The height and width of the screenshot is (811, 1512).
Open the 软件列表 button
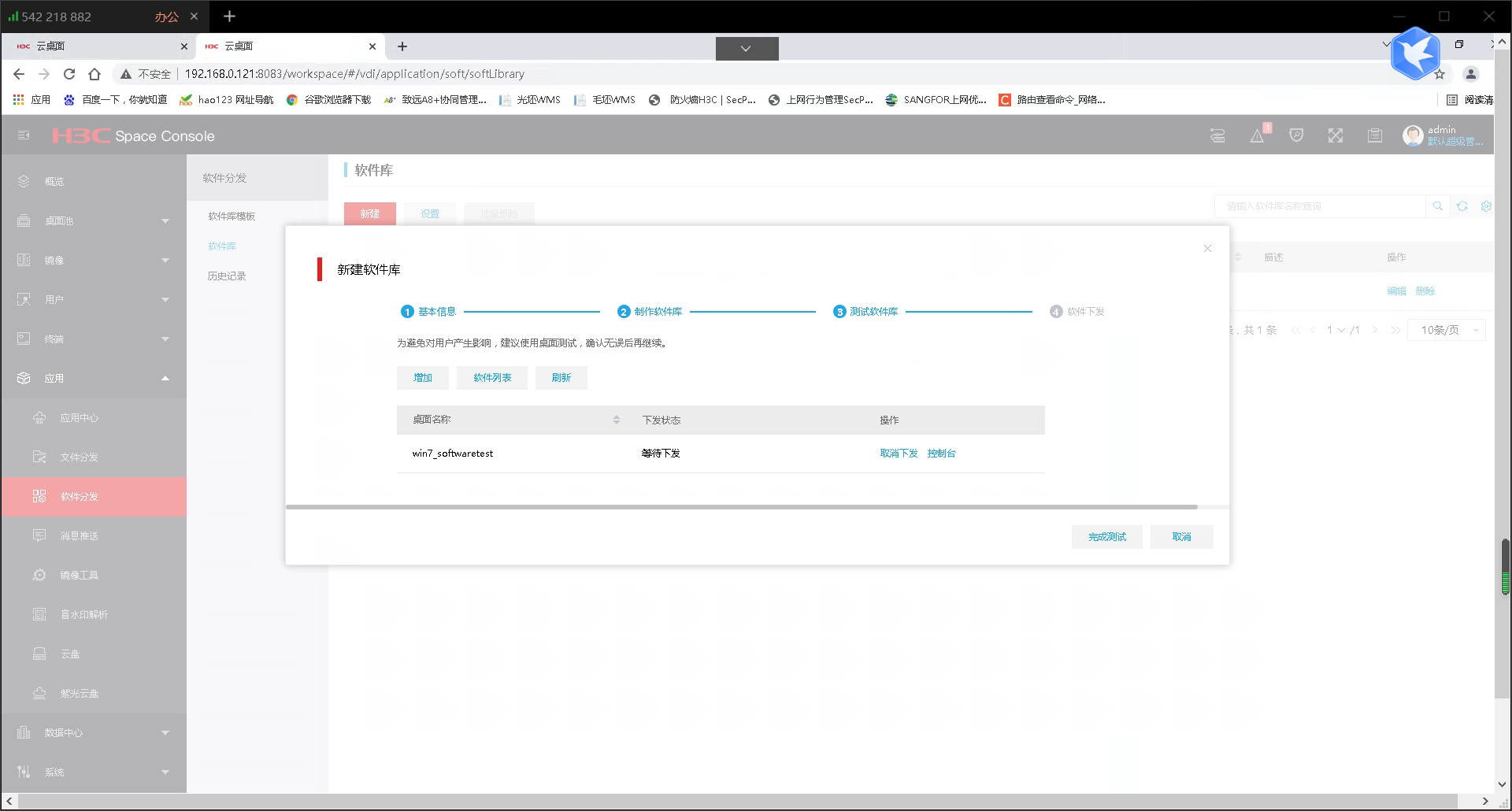492,378
